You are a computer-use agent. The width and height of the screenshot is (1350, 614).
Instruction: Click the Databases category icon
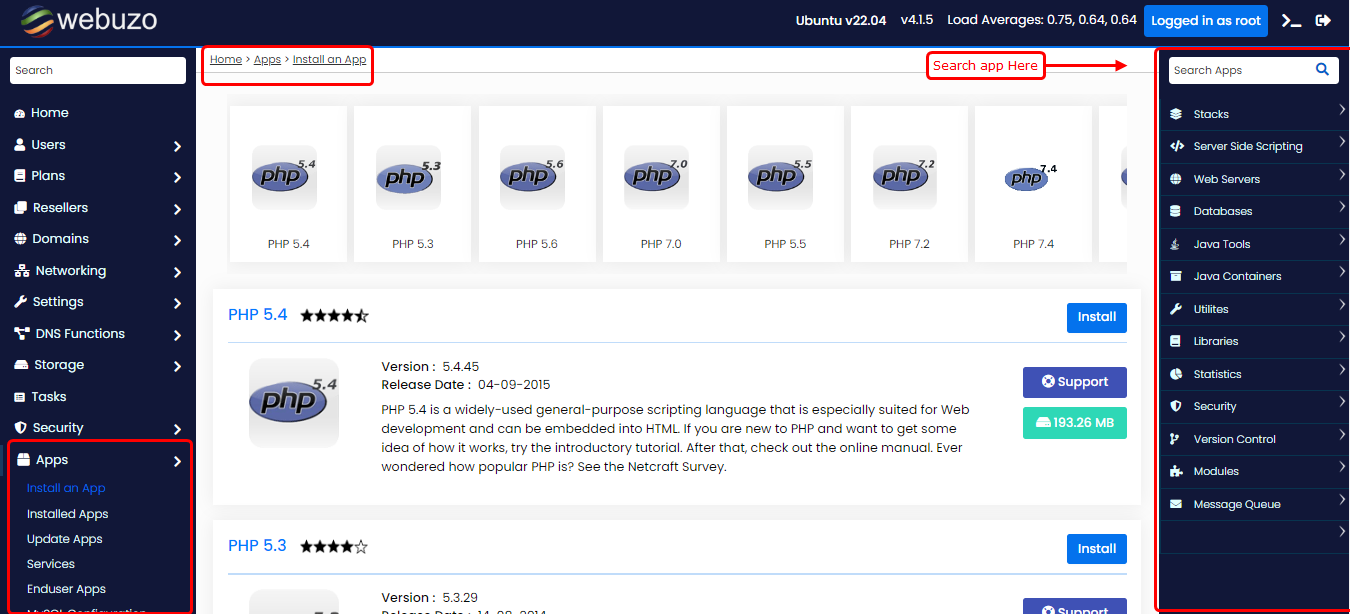point(1176,211)
